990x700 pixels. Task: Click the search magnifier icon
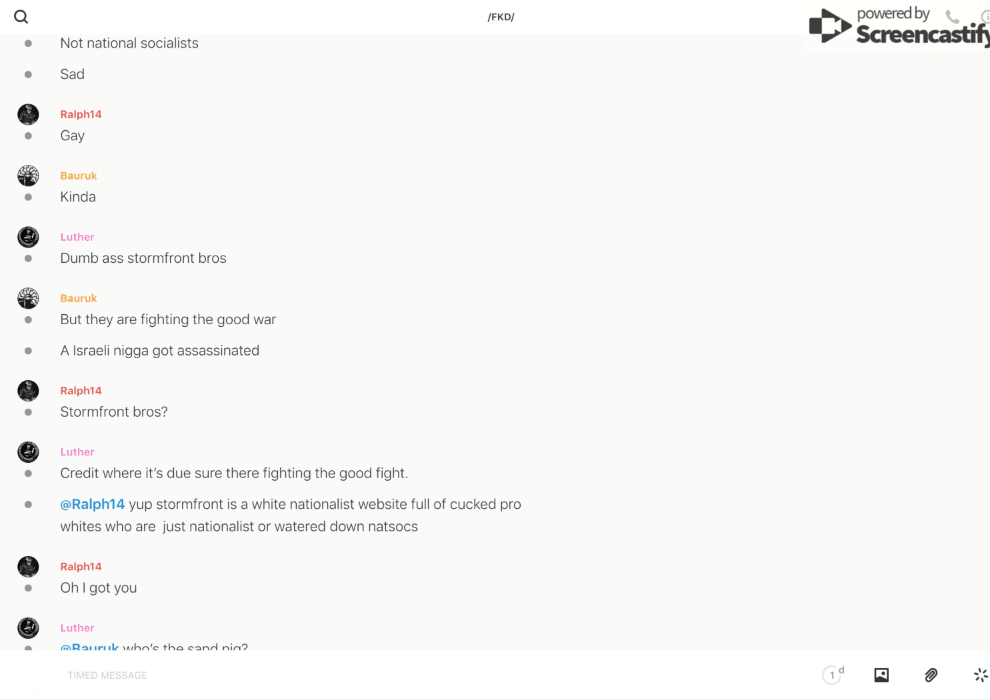pos(21,17)
